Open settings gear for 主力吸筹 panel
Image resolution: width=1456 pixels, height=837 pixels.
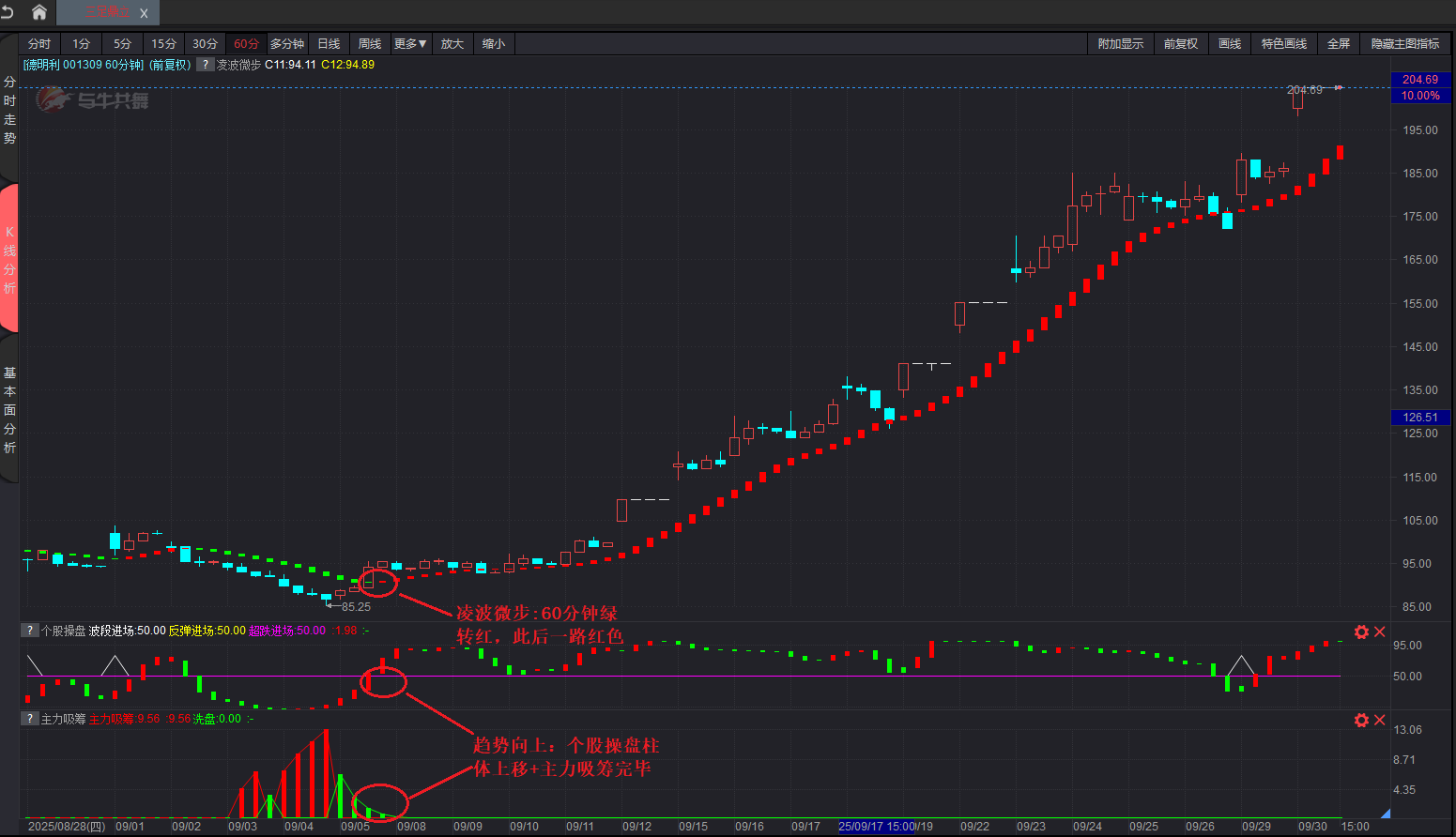point(1361,720)
